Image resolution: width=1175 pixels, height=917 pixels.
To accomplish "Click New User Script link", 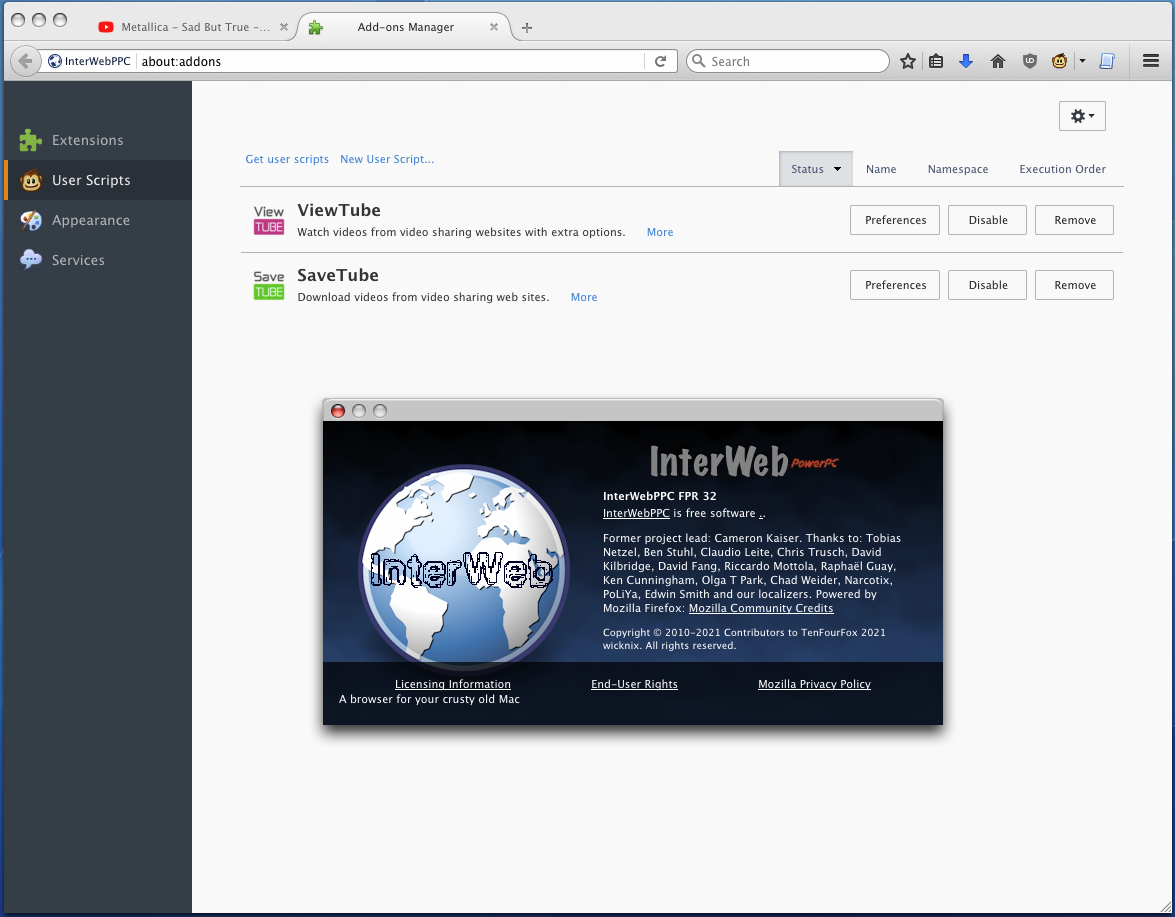I will click(x=387, y=159).
